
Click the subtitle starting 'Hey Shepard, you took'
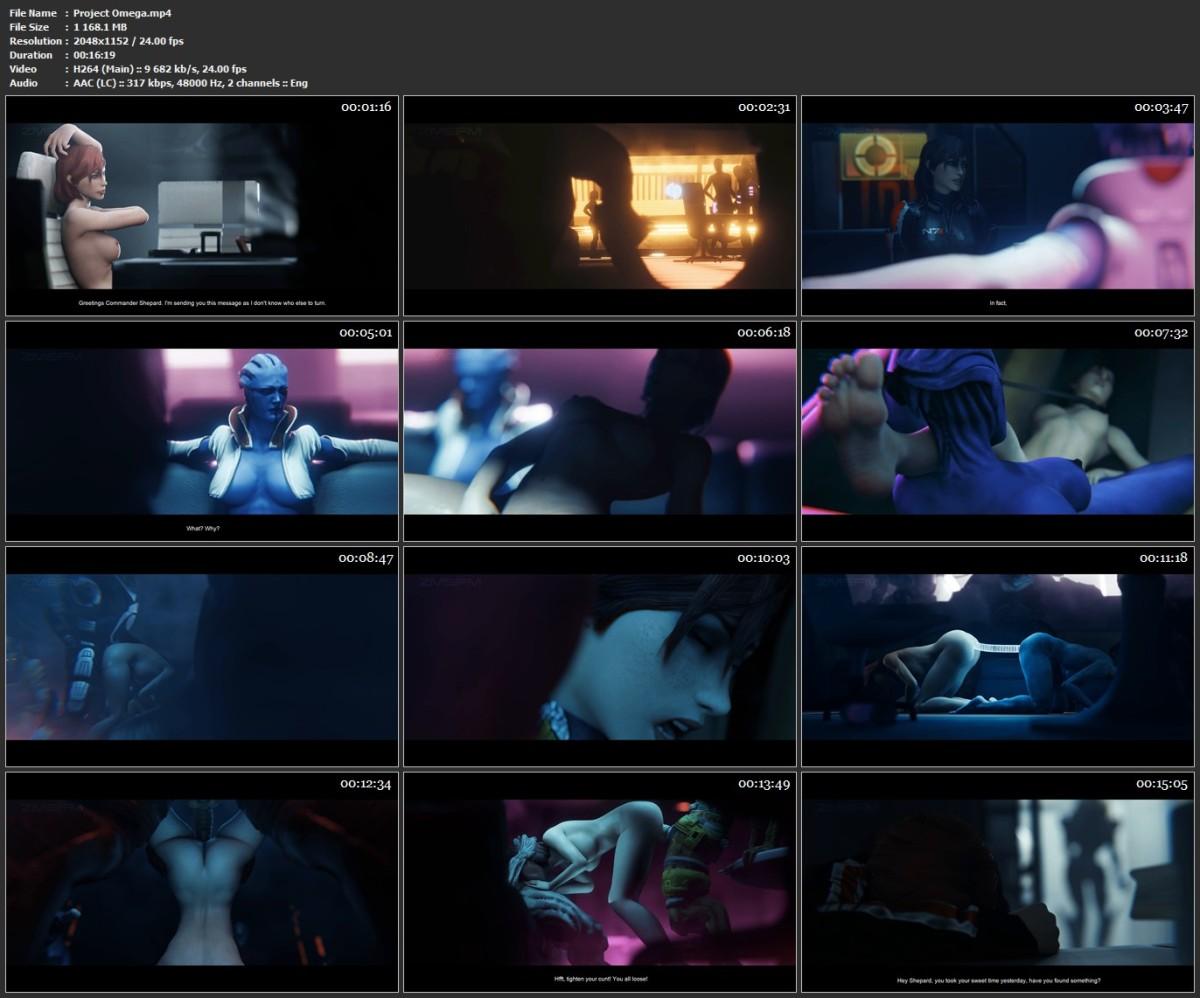(x=997, y=979)
